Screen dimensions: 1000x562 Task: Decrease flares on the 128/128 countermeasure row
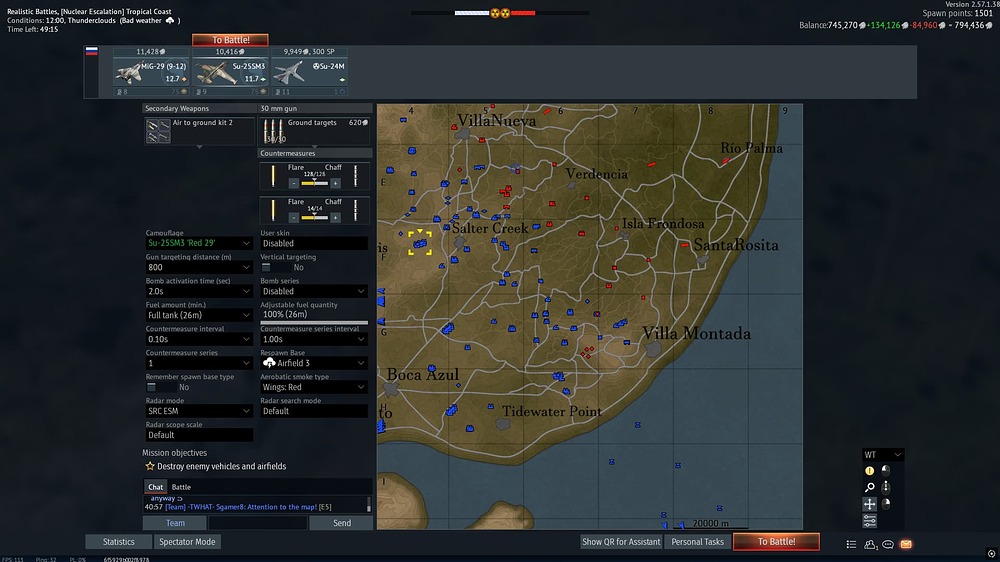(x=293, y=183)
